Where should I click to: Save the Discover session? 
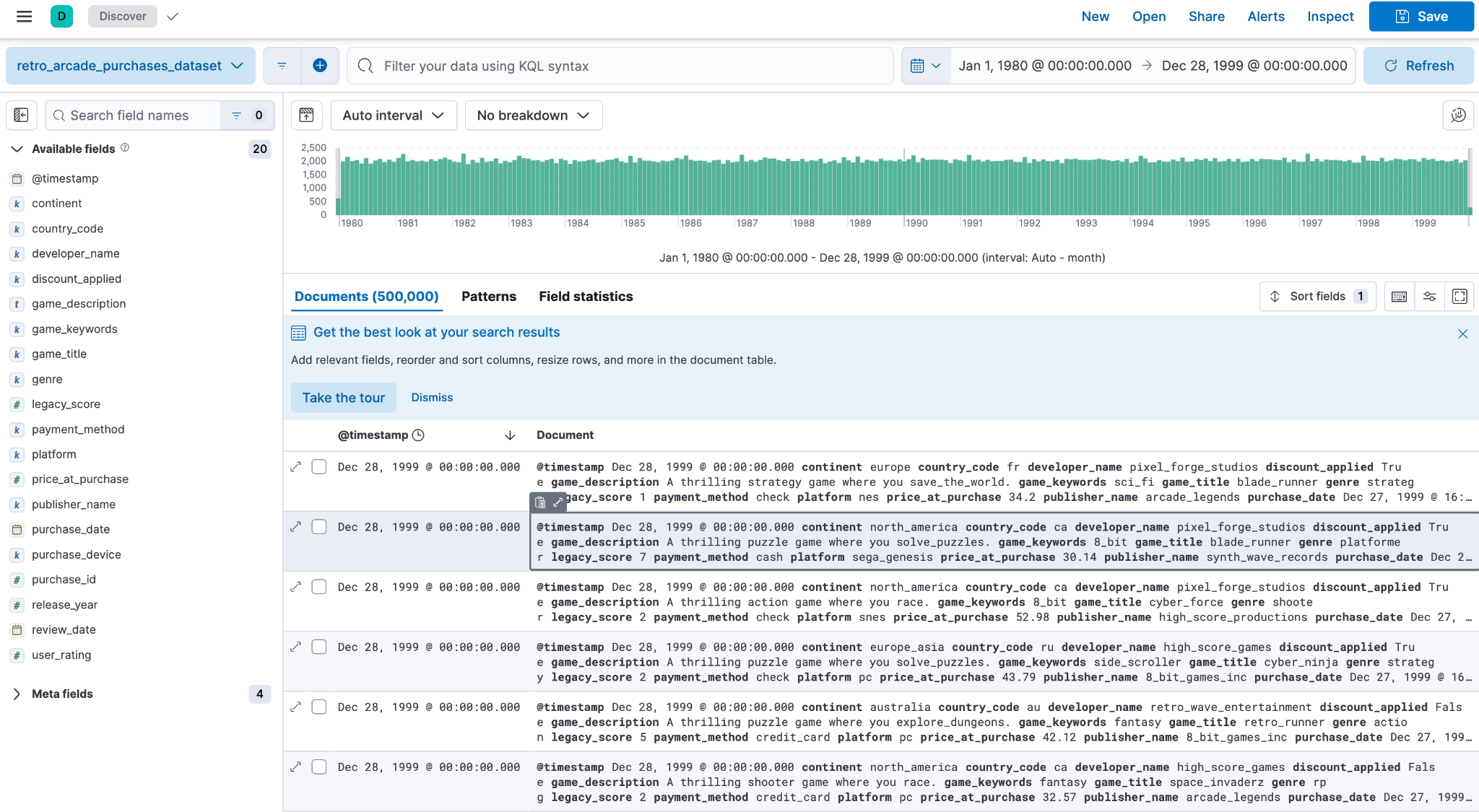[x=1421, y=16]
